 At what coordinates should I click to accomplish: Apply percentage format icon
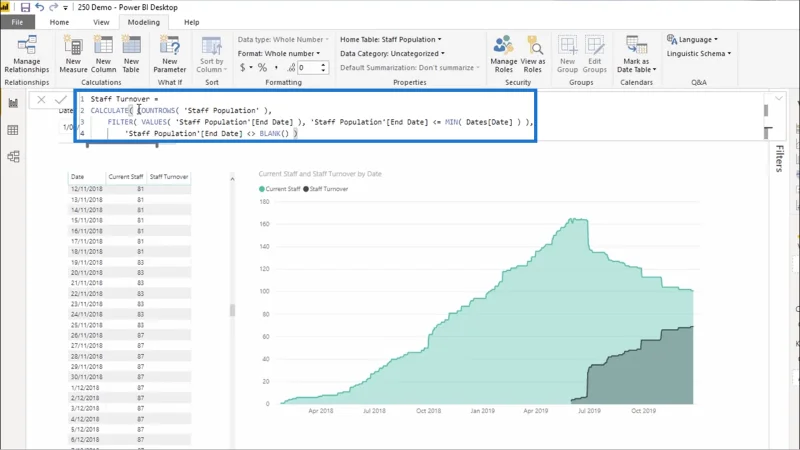click(x=262, y=67)
